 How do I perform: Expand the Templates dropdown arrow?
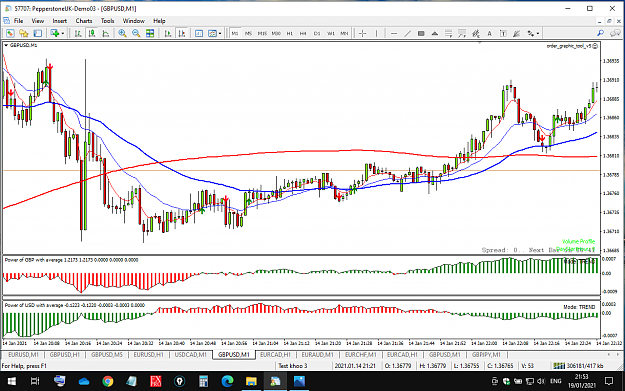(x=220, y=33)
